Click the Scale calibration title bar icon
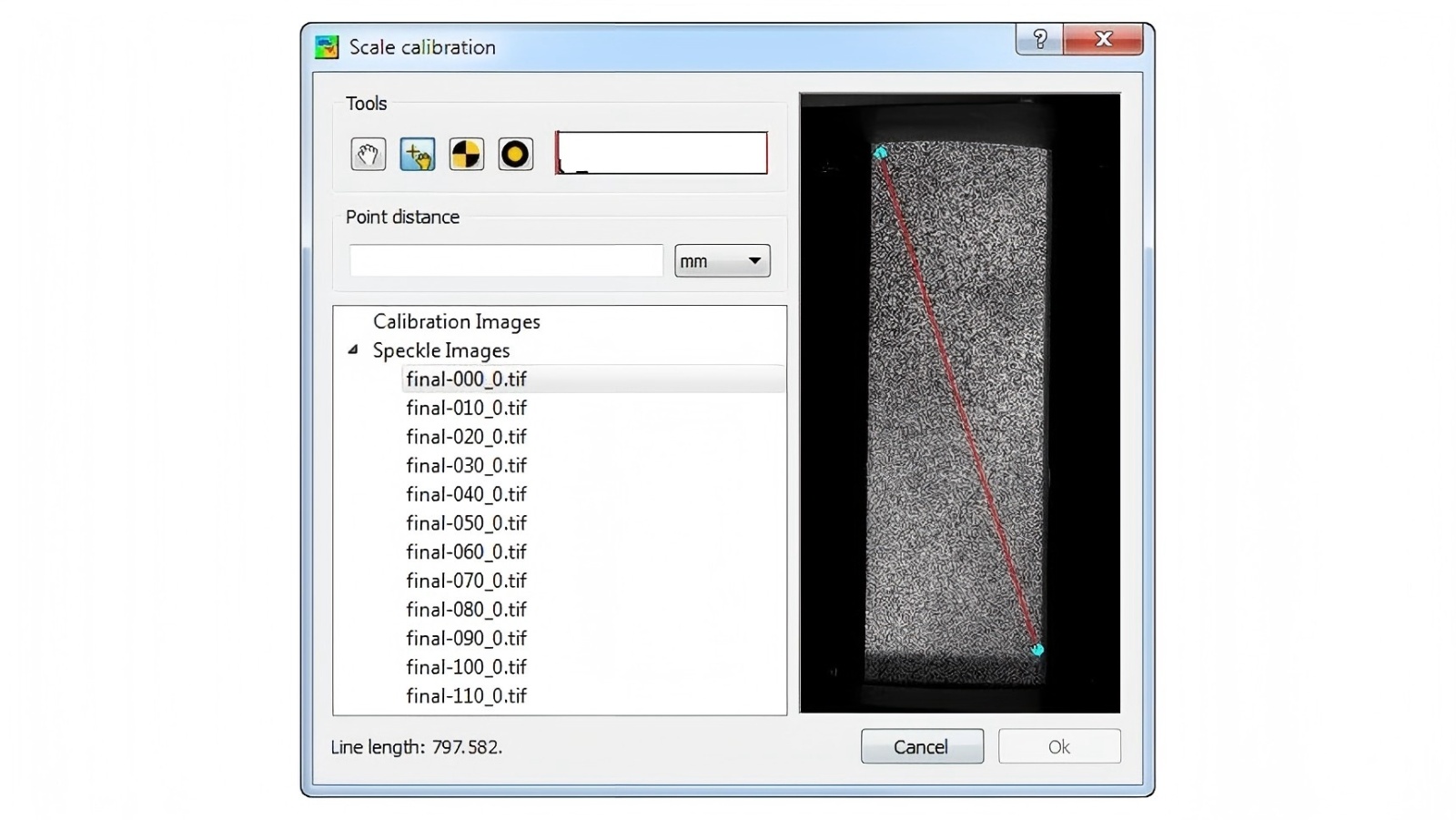Viewport: 1456px width, 820px height. (326, 46)
